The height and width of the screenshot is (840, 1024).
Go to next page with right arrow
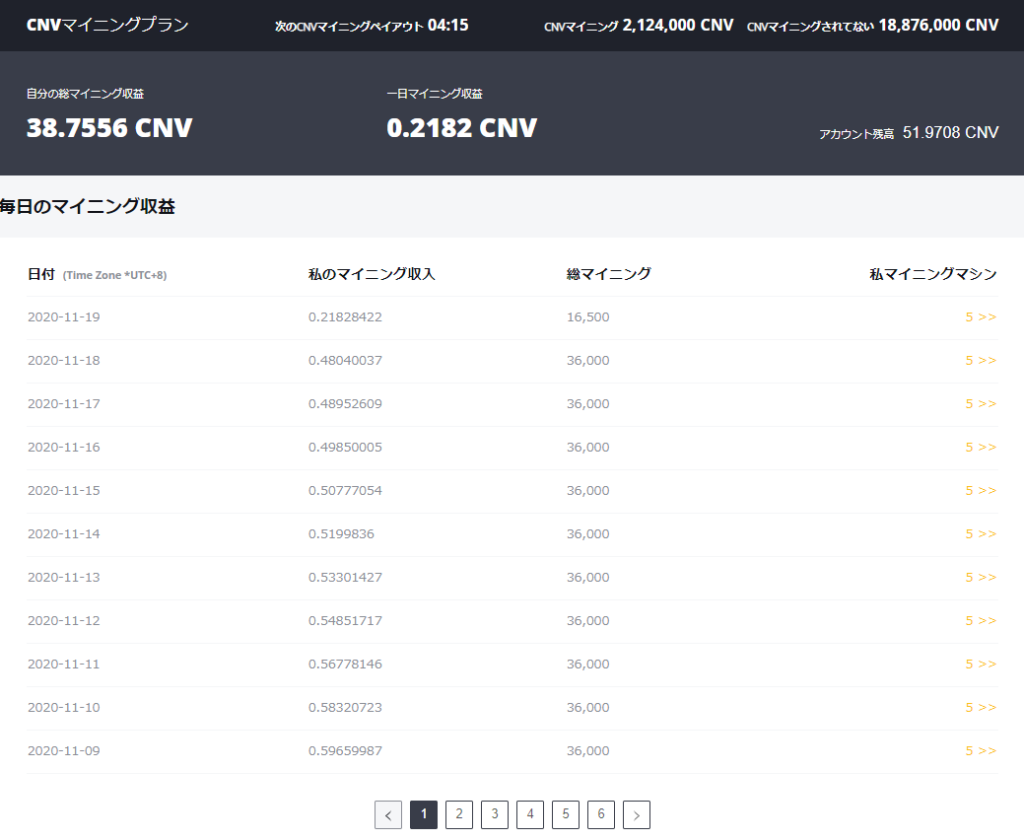636,815
